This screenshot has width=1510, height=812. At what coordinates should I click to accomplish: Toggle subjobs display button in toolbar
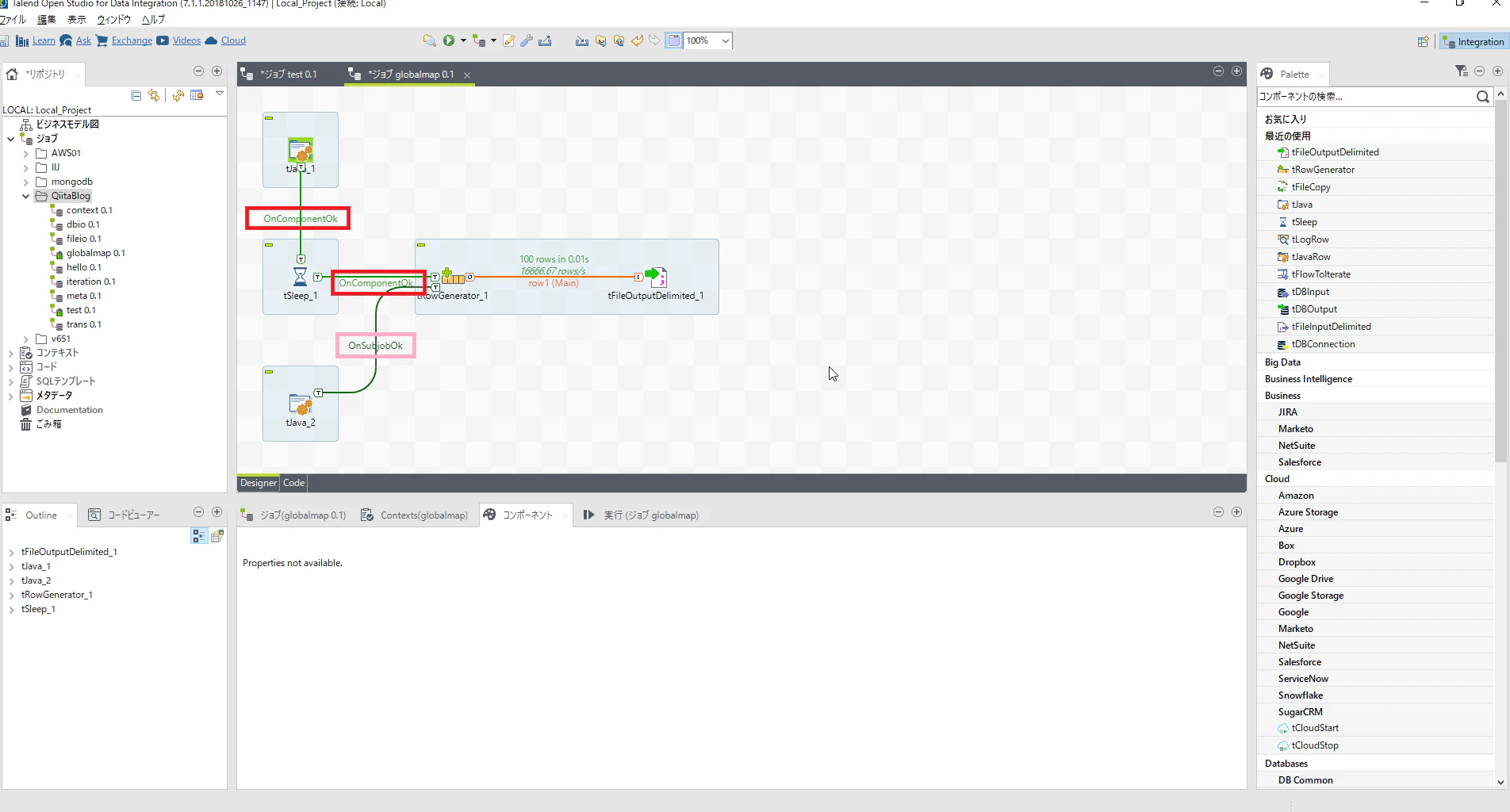point(673,40)
